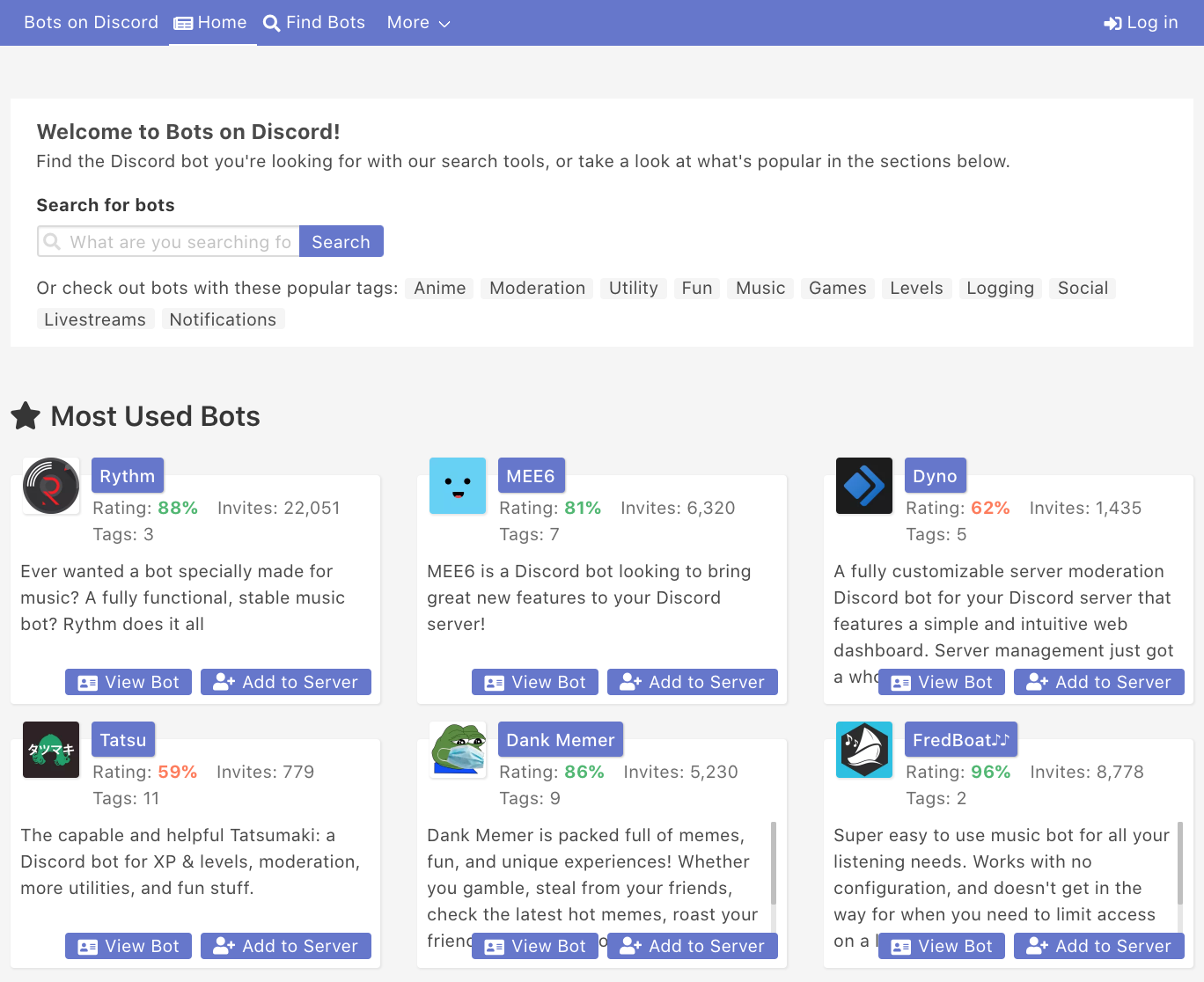Screen dimensions: 1204x982
Task: Click Add to Server for Rythm
Action: click(286, 682)
